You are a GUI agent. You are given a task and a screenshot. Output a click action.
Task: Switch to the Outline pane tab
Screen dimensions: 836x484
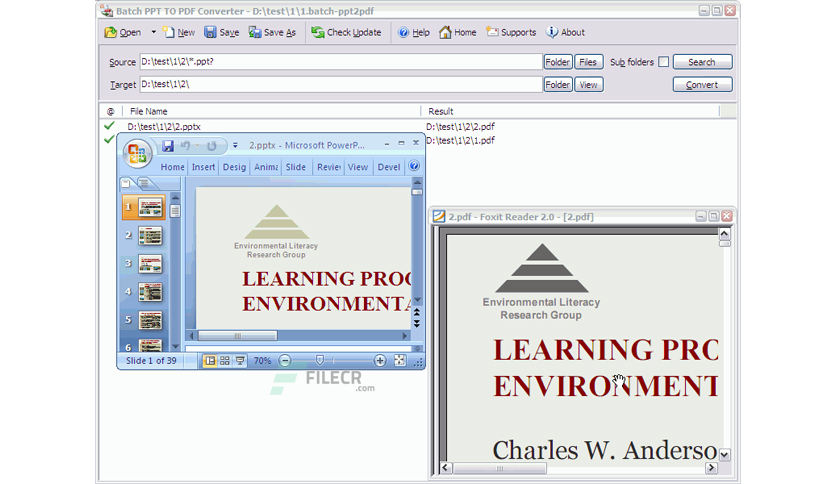[x=144, y=184]
